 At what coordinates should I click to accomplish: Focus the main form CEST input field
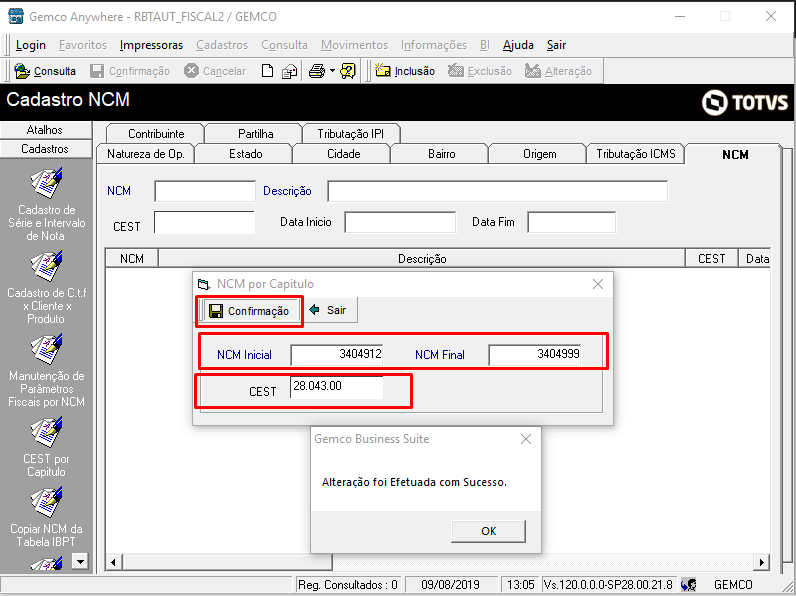point(204,222)
